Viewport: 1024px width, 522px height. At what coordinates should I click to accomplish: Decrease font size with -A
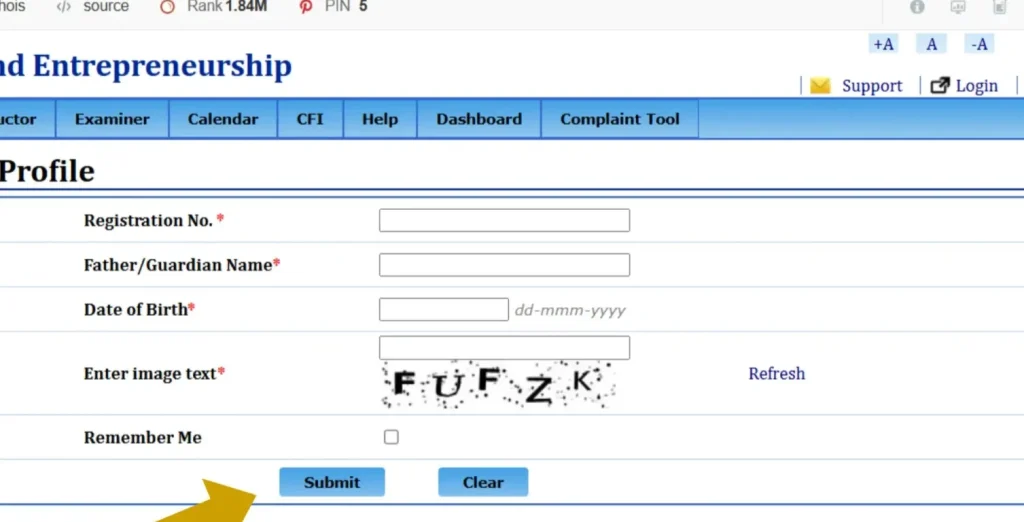(x=979, y=44)
